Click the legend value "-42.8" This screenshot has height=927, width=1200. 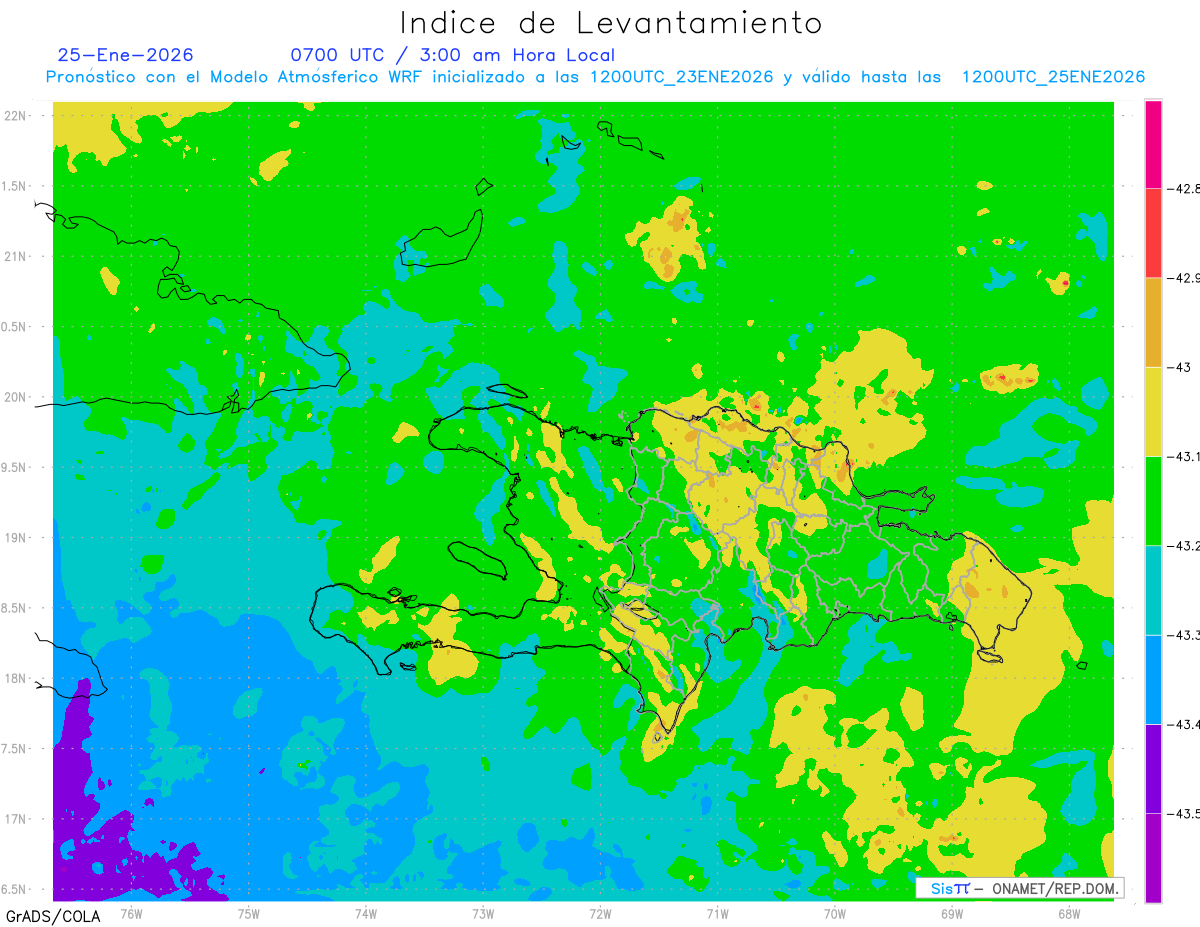[x=1183, y=188]
